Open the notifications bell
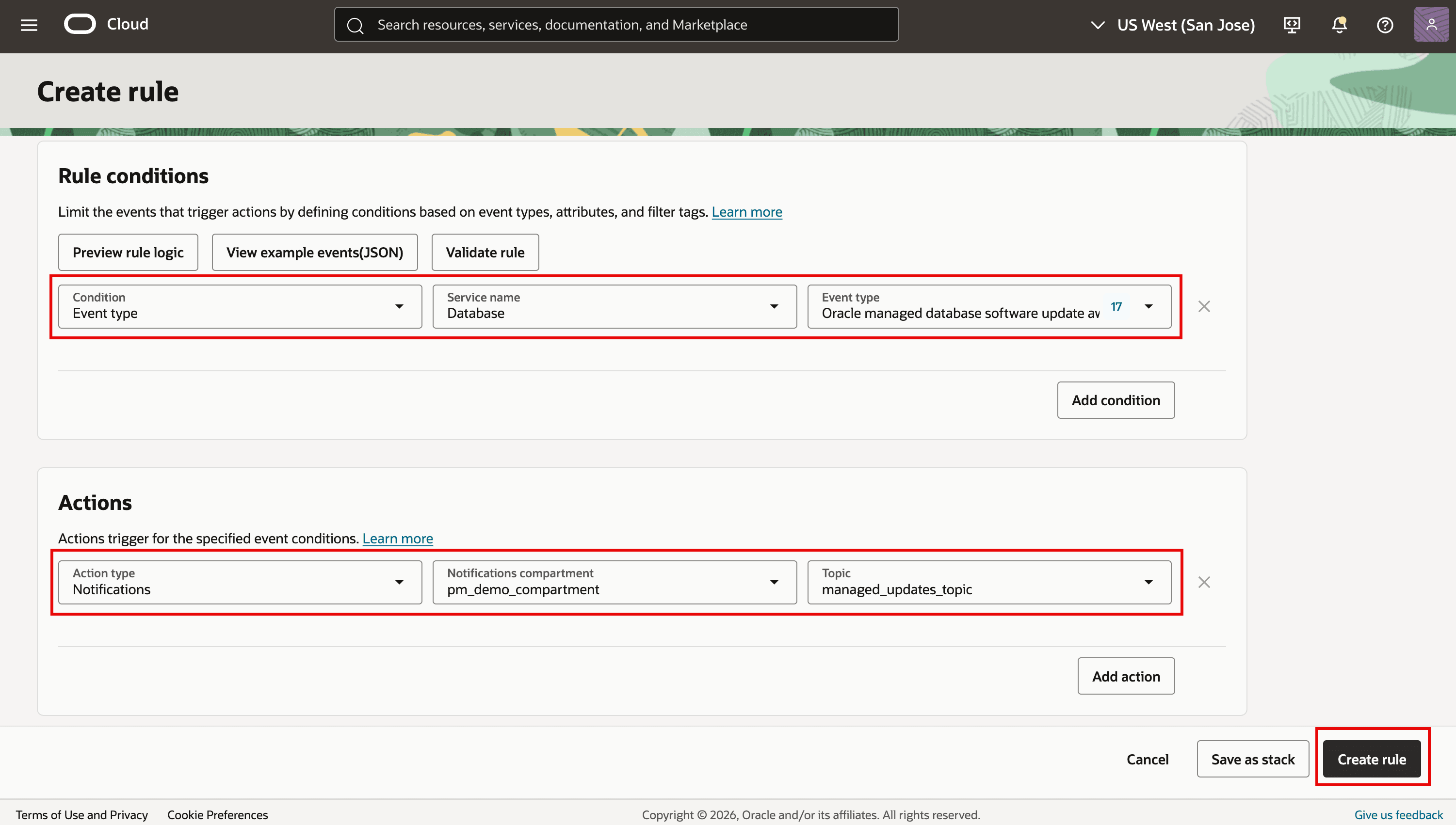The height and width of the screenshot is (825, 1456). click(x=1339, y=25)
